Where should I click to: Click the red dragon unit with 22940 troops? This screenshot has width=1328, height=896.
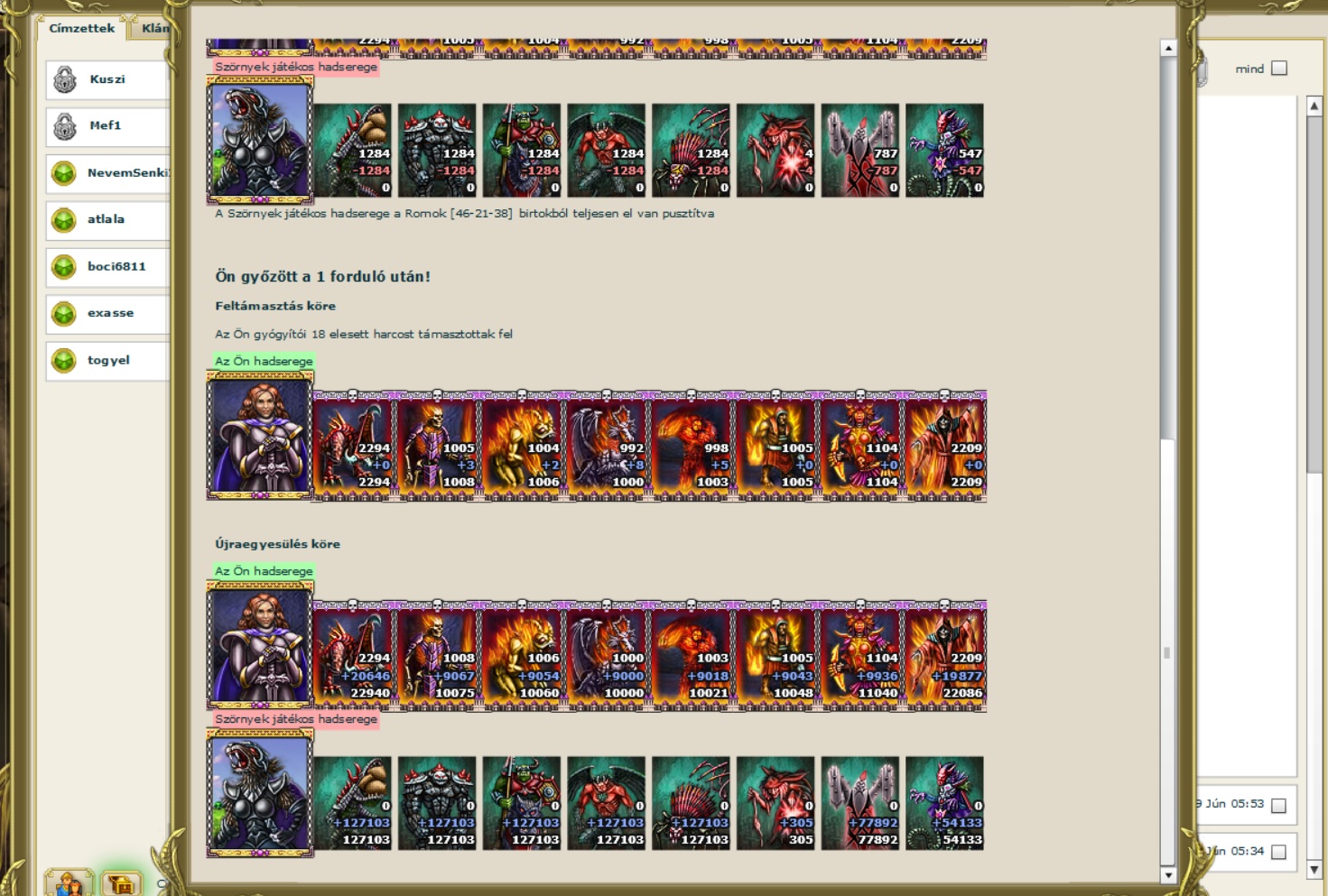pyautogui.click(x=354, y=656)
